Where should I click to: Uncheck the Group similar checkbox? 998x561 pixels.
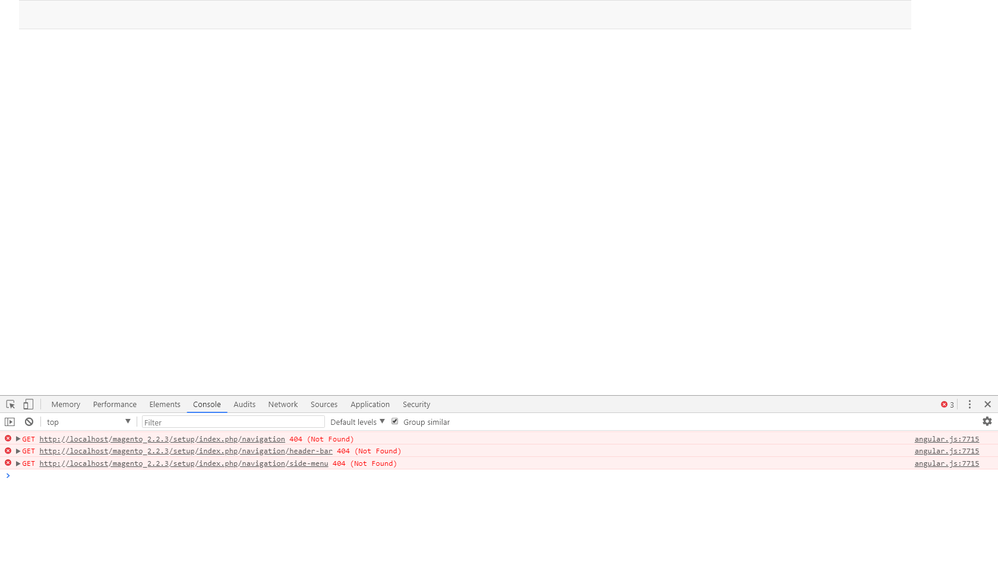pos(395,422)
